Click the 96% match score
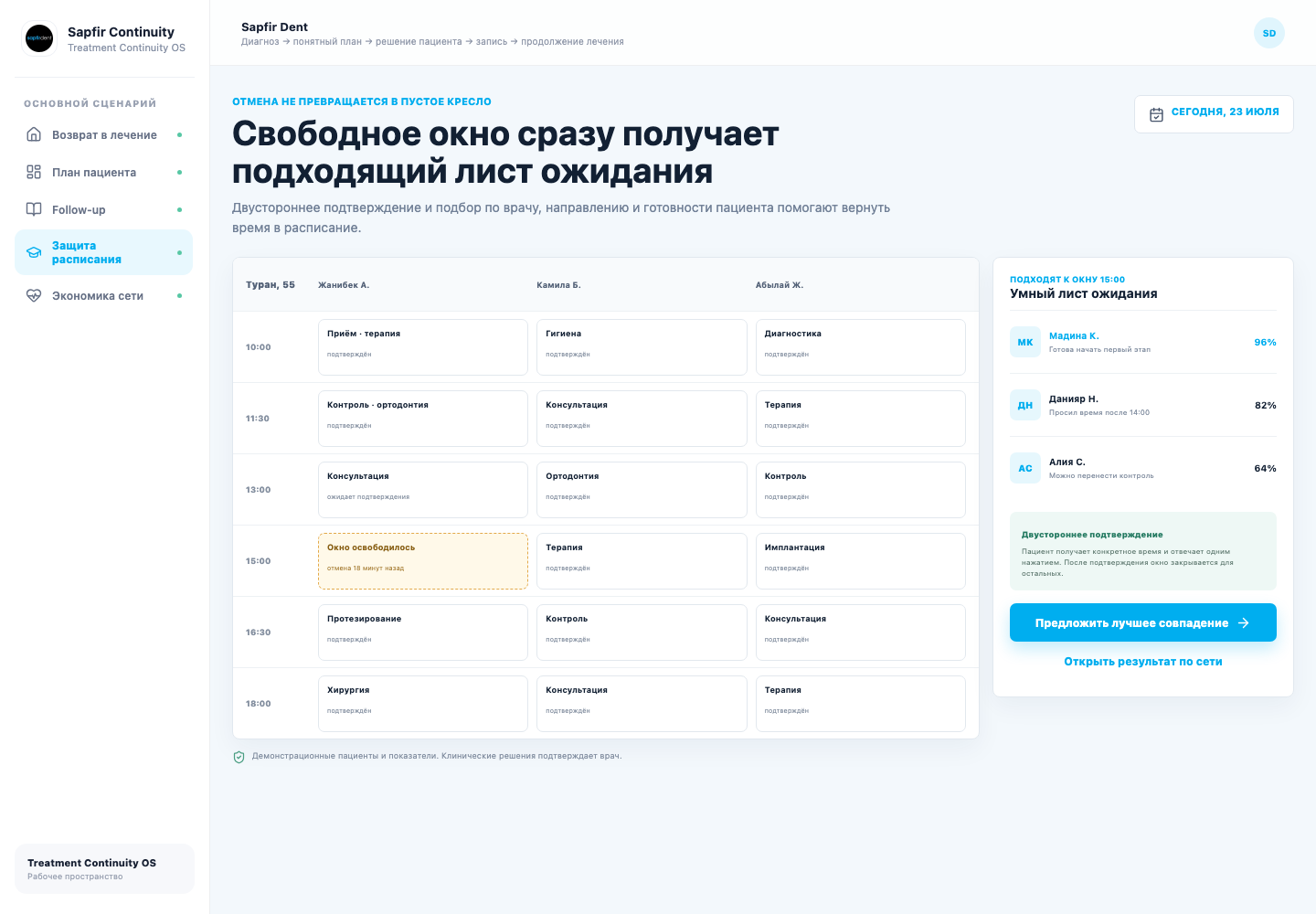1316x914 pixels. pos(1265,342)
